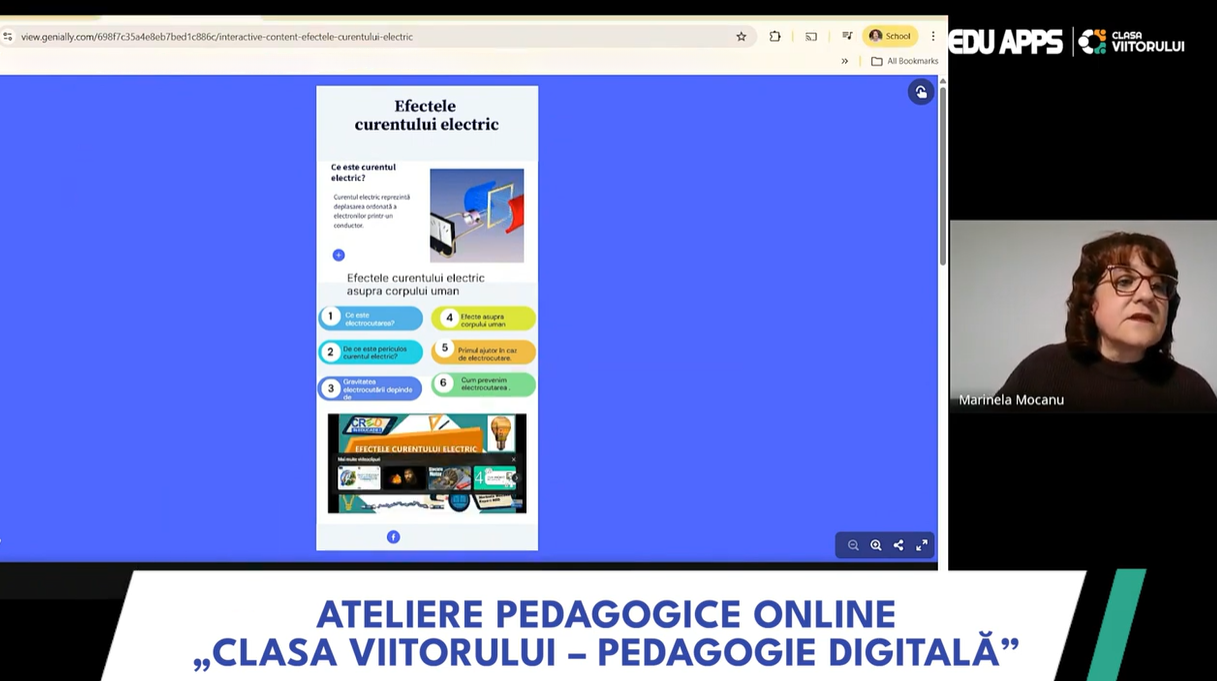Open item 6 Cum prevenim electrocutarea
This screenshot has width=1217, height=681.
(x=484, y=384)
